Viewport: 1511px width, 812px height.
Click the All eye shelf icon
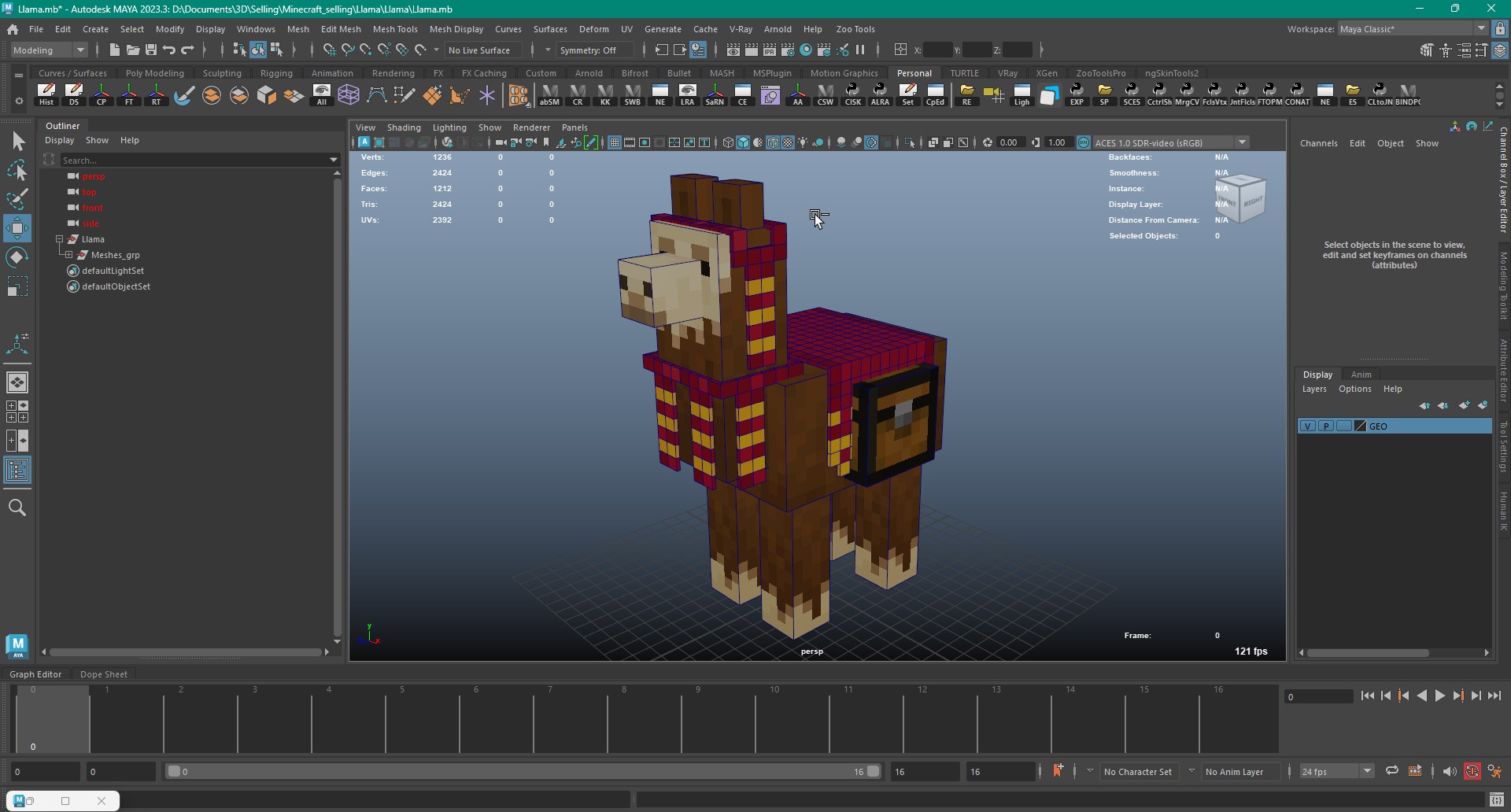click(321, 94)
